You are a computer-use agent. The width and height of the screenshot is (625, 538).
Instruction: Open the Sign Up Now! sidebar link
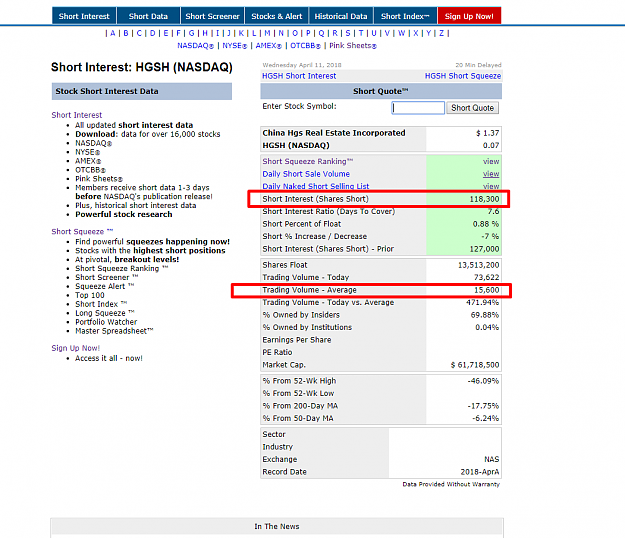(76, 348)
